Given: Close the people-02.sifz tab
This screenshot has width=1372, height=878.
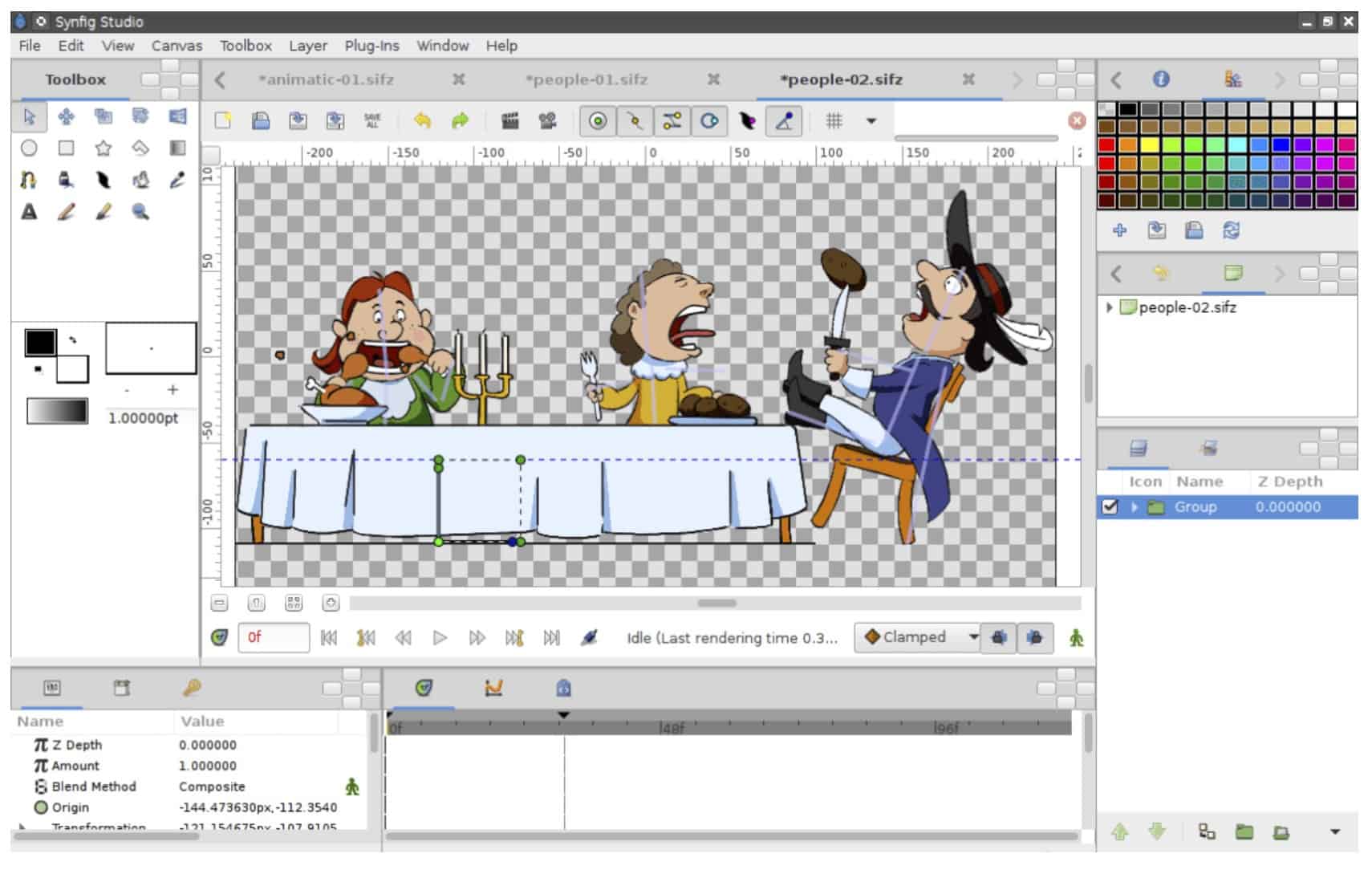Looking at the screenshot, I should (x=968, y=79).
